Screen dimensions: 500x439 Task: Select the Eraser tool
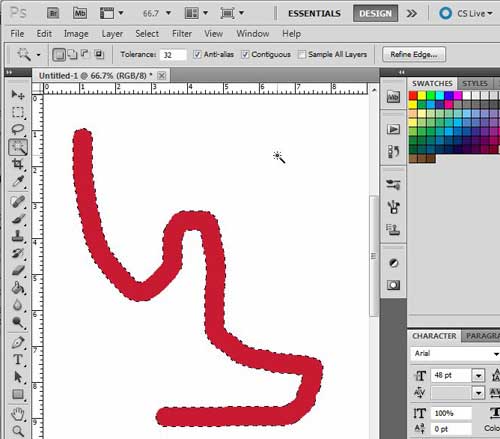(18, 270)
